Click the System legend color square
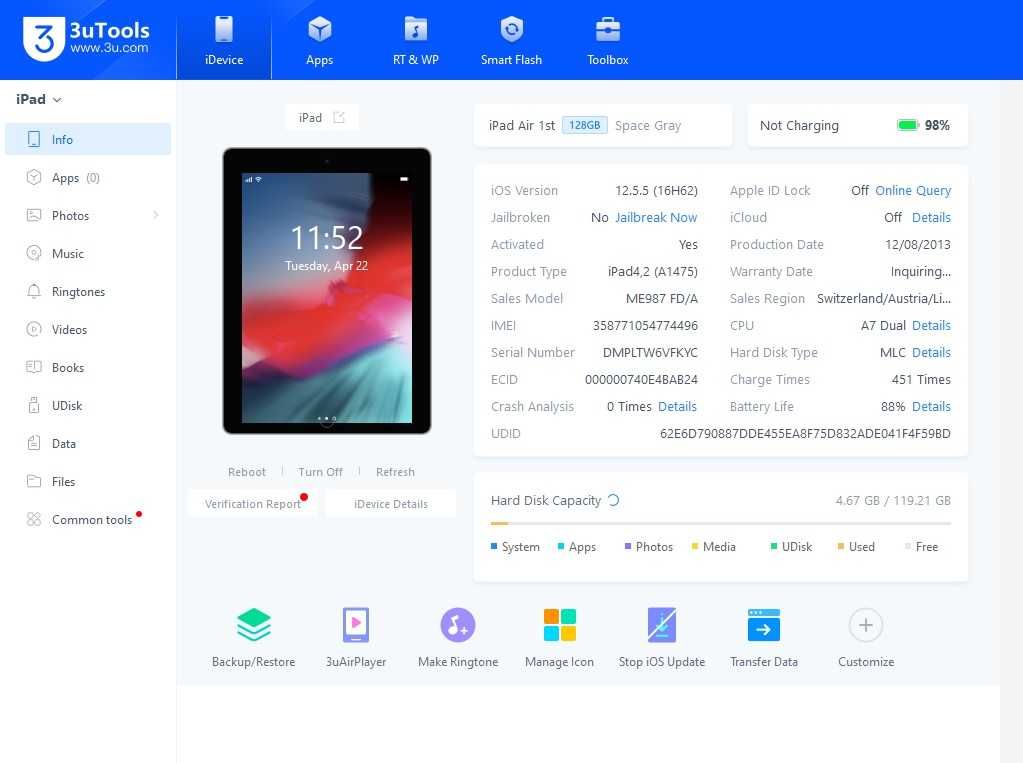Viewport: 1023px width, 763px height. 494,546
